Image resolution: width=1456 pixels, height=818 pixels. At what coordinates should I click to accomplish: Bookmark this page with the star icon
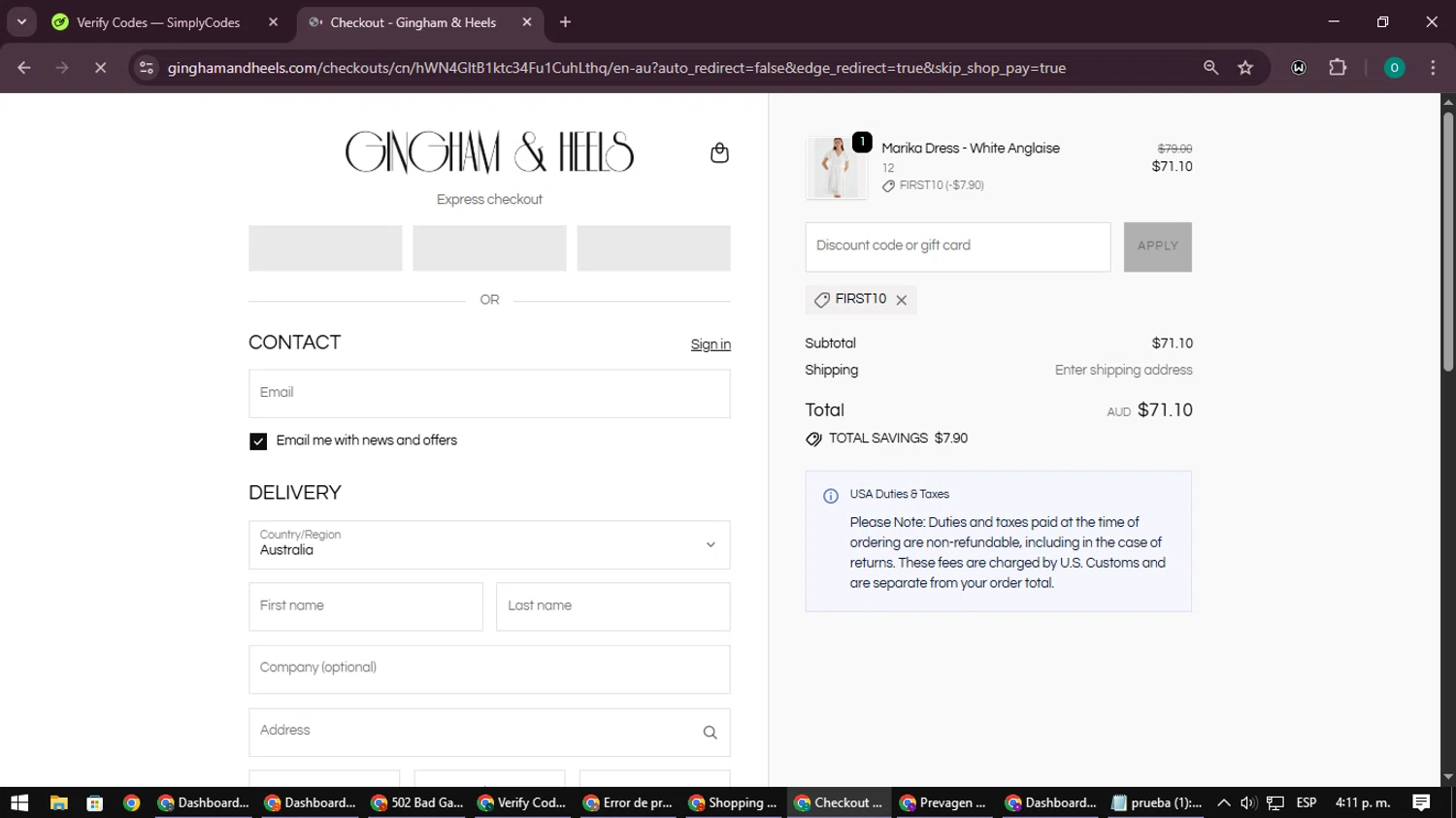coord(1245,68)
